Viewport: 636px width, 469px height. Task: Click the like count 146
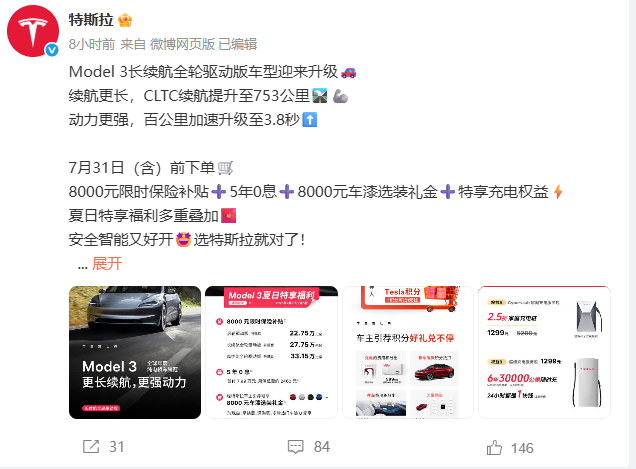(x=522, y=448)
